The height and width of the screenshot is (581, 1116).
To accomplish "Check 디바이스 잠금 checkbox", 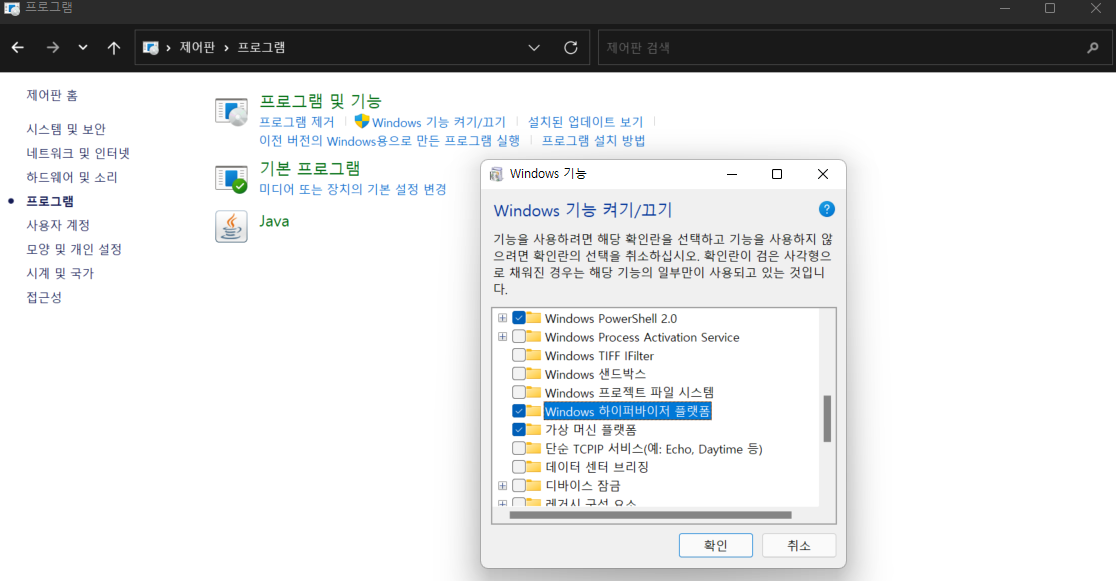I will (519, 486).
